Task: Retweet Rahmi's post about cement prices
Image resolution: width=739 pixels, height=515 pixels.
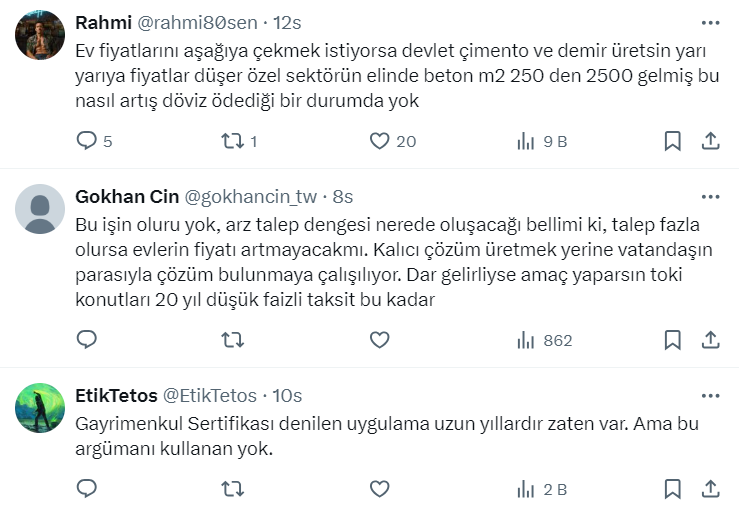Action: (x=232, y=141)
